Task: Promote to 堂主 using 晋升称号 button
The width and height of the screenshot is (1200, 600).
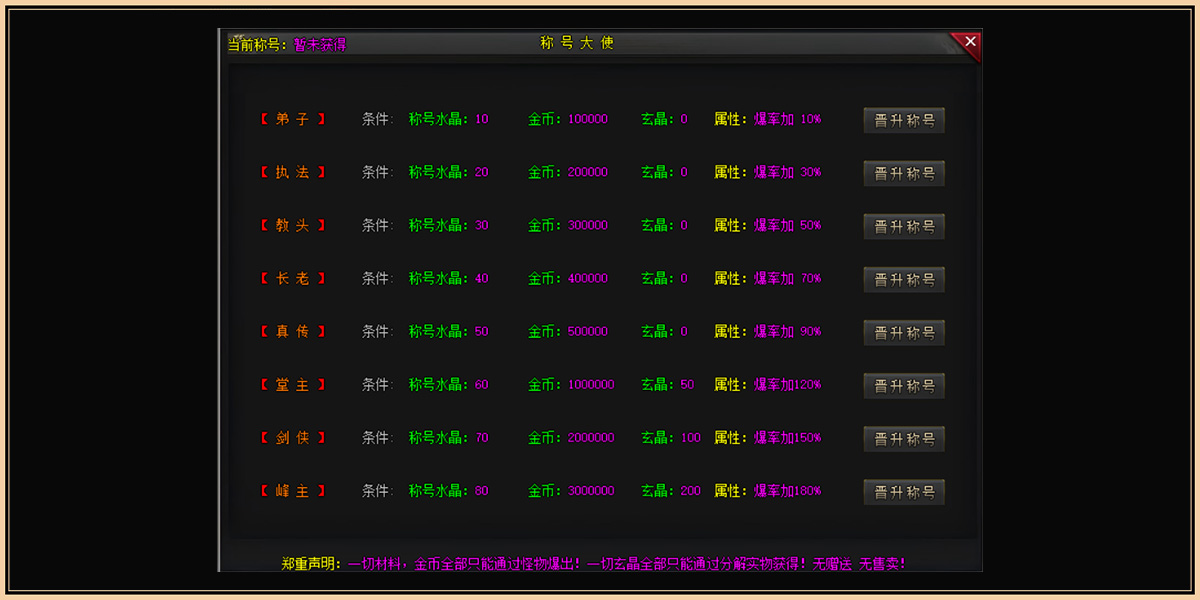Action: [904, 386]
